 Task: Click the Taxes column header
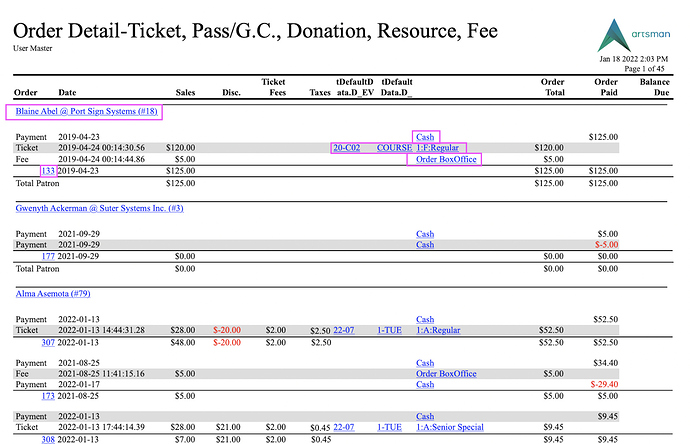[320, 92]
